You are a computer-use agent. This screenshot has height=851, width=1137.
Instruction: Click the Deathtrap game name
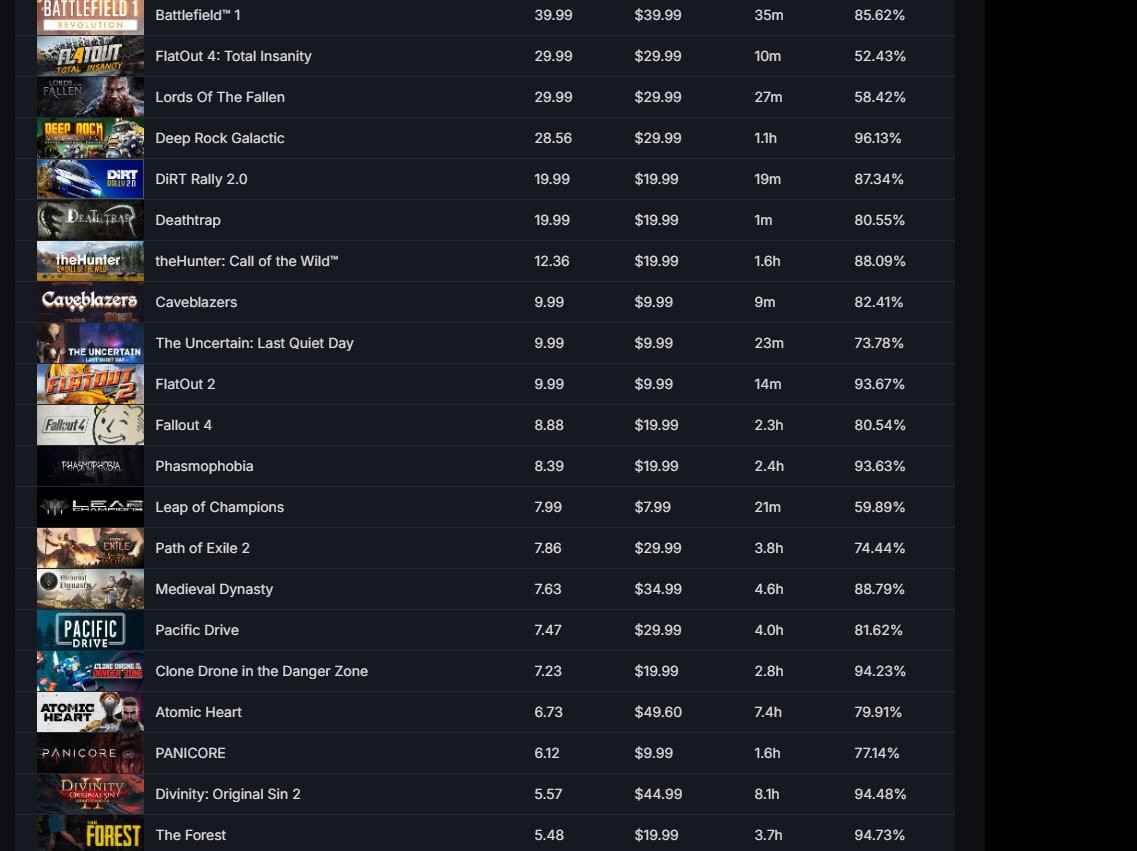tap(188, 220)
